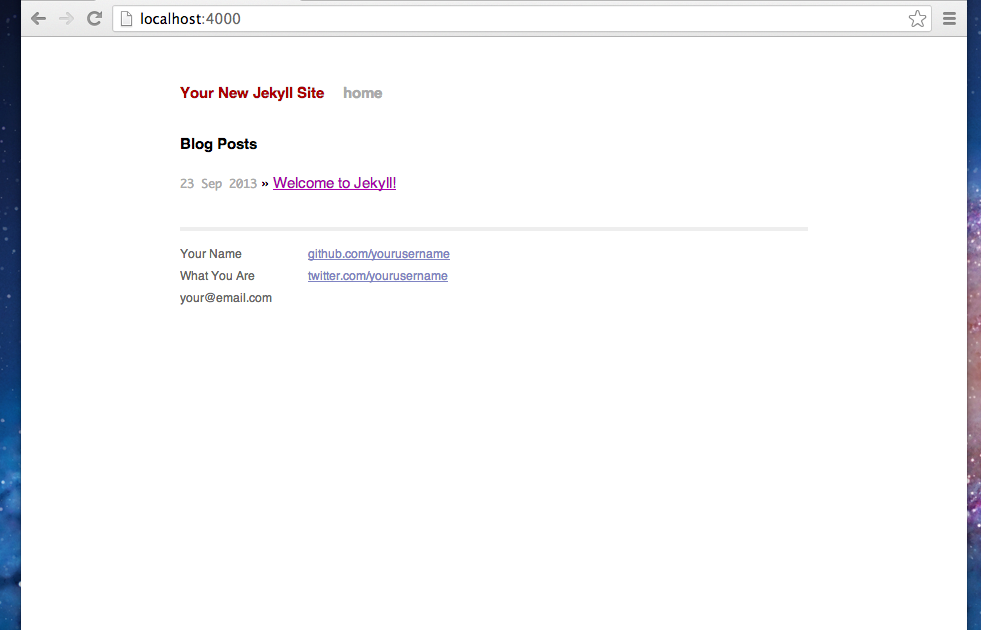Viewport: 981px width, 630px height.
Task: Bookmark this page using the star icon
Action: tap(917, 19)
